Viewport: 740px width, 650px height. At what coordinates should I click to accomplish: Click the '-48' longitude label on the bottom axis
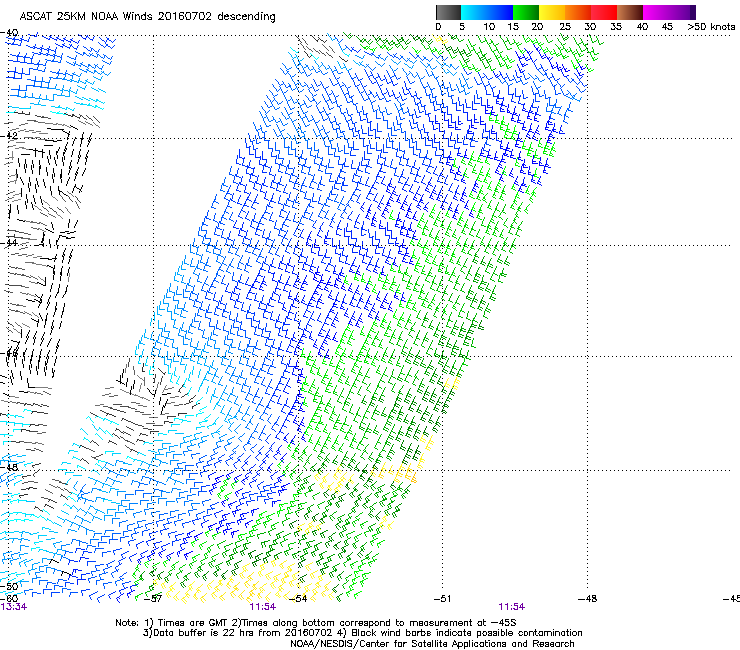tap(587, 599)
